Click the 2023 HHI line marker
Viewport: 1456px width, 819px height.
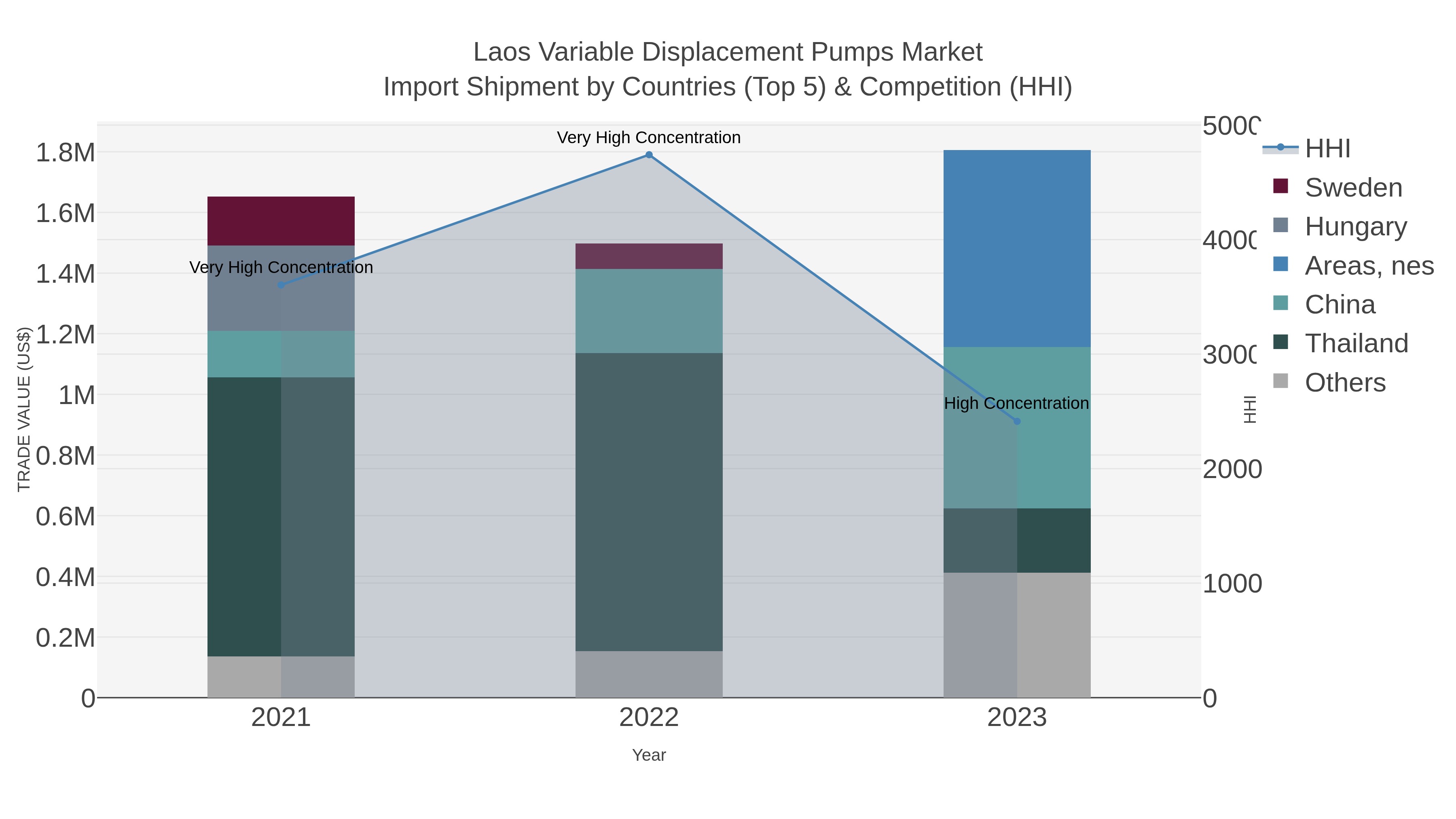click(1017, 421)
